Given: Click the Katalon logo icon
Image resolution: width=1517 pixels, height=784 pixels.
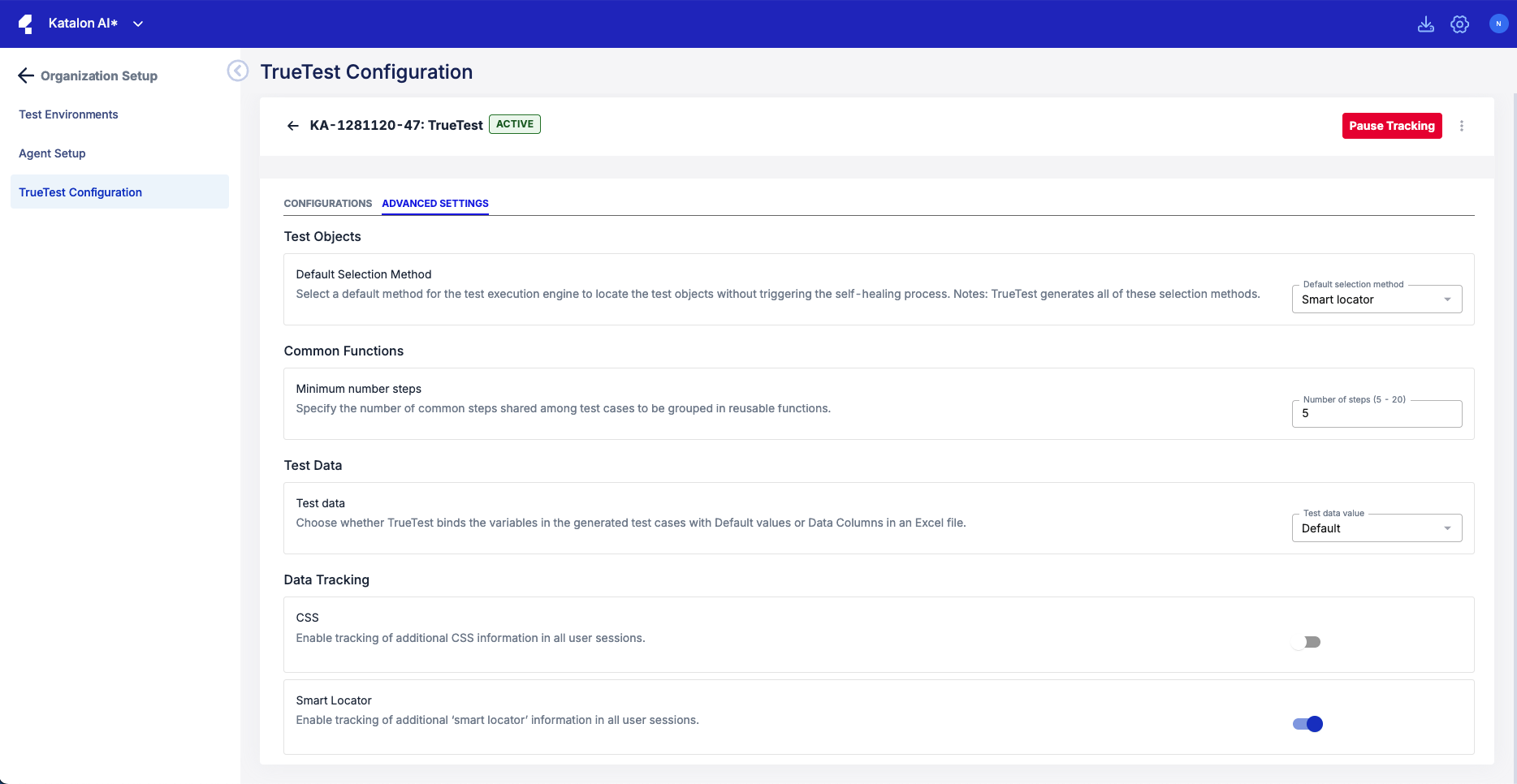Looking at the screenshot, I should pyautogui.click(x=26, y=24).
